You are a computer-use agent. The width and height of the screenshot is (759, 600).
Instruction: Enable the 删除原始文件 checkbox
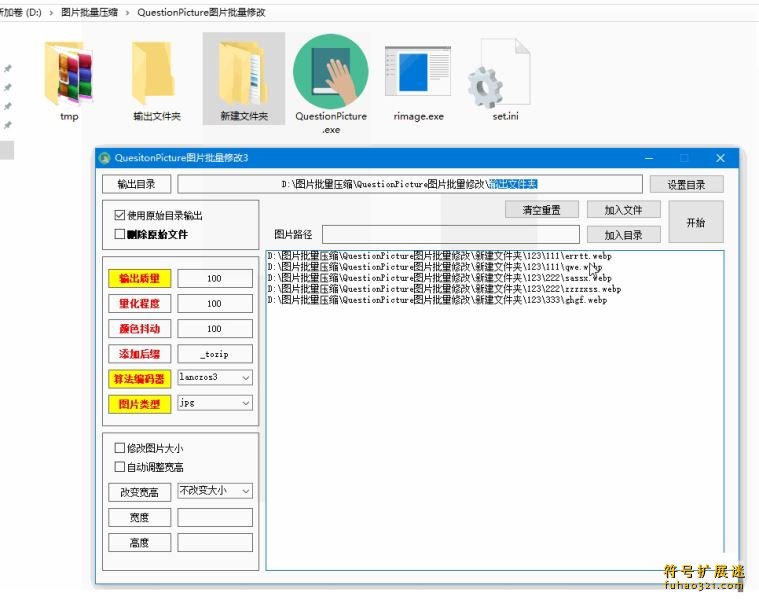[120, 235]
